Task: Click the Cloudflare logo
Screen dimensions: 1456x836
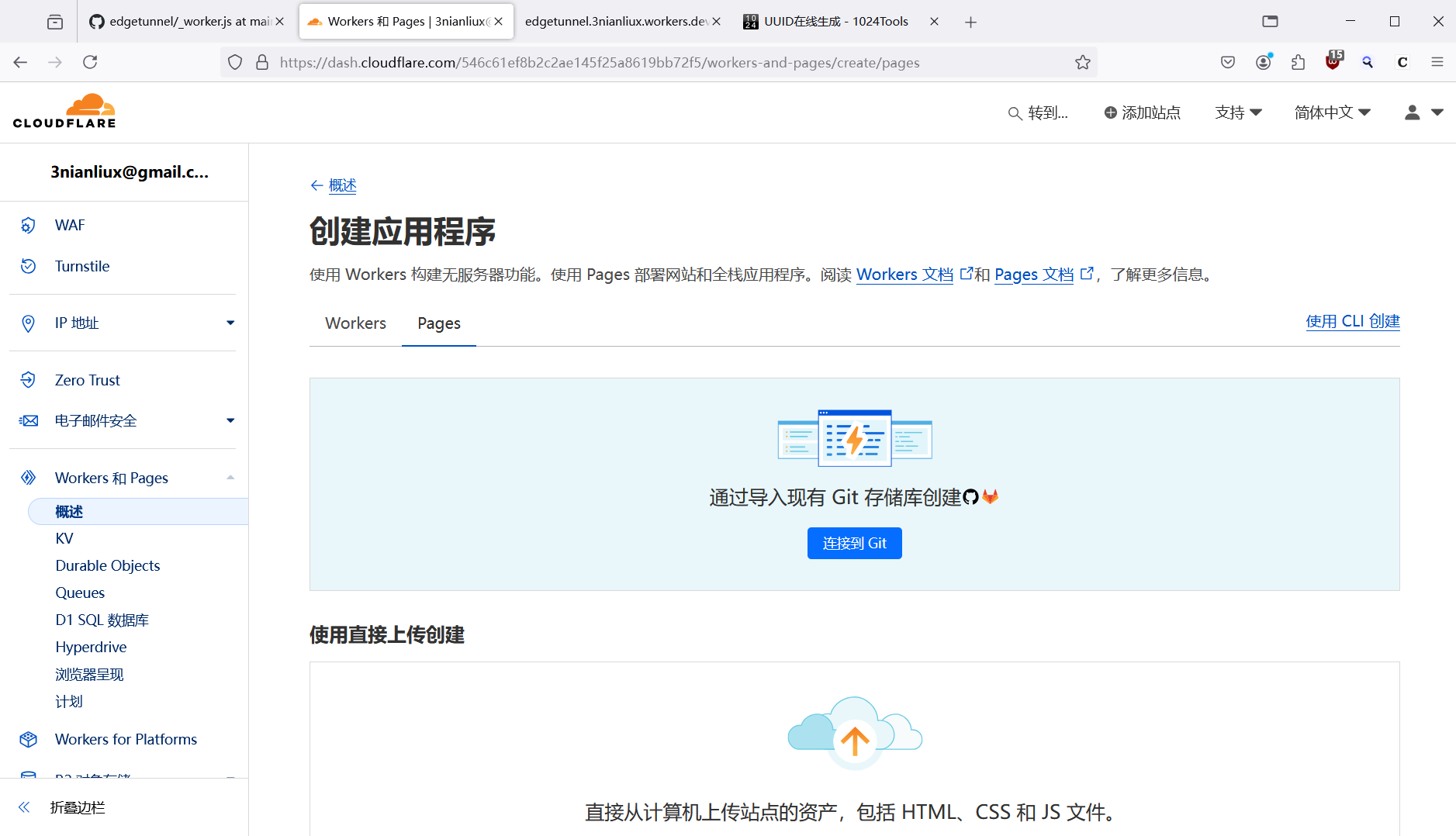Action: (x=64, y=111)
